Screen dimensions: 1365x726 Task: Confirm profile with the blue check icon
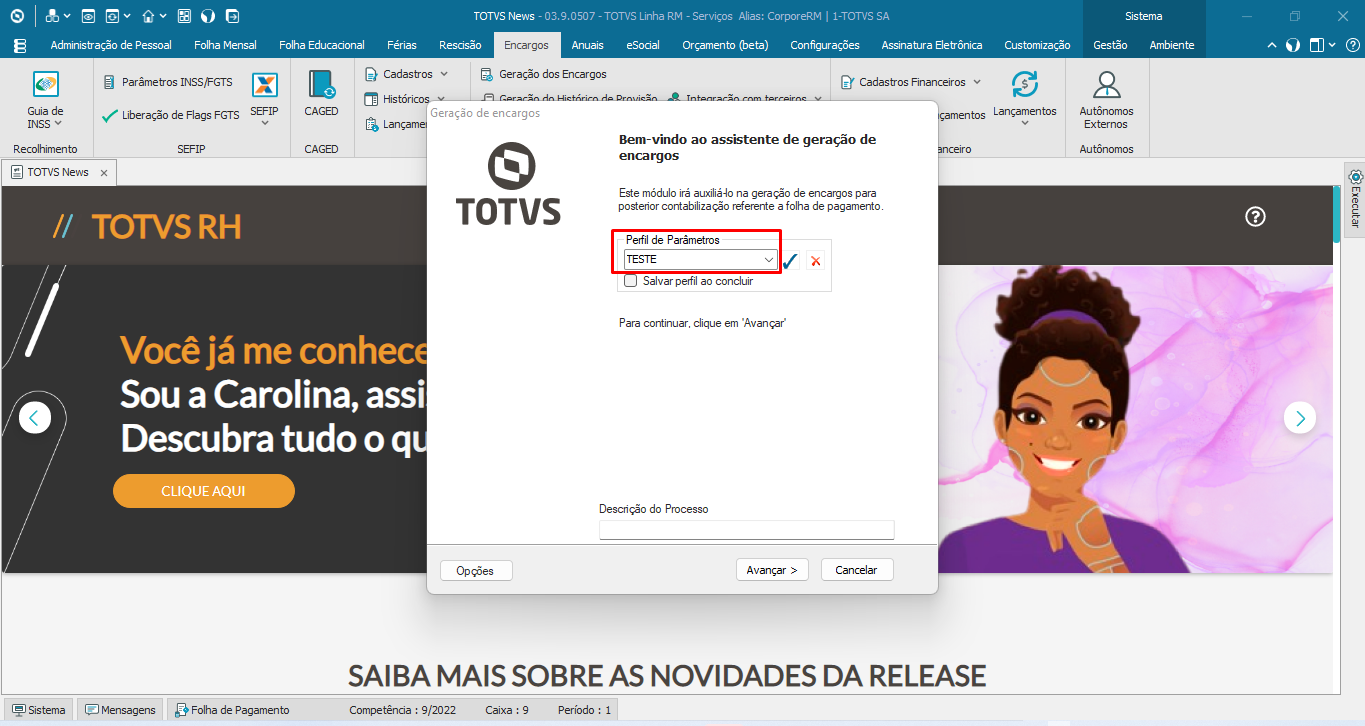click(790, 261)
